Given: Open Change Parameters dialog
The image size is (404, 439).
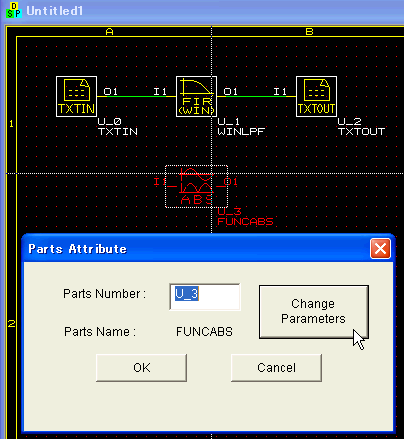Looking at the screenshot, I should pyautogui.click(x=314, y=312).
